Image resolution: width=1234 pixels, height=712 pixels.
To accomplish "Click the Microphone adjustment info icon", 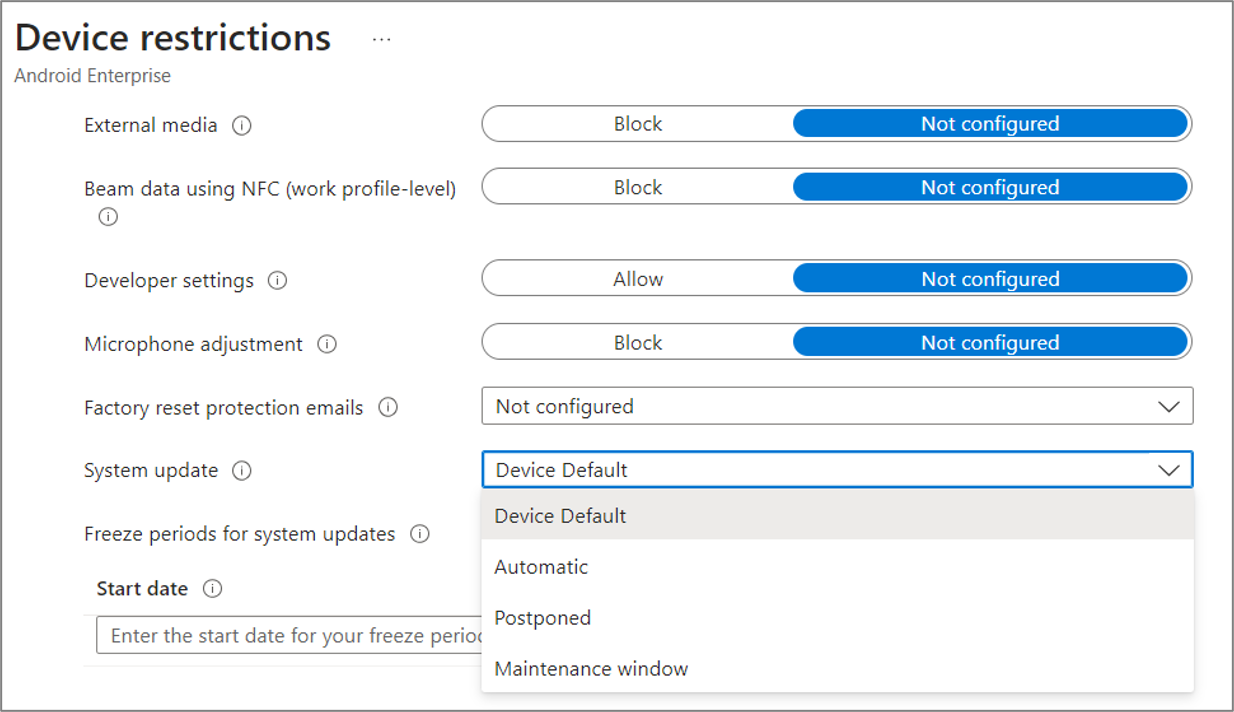I will (327, 344).
